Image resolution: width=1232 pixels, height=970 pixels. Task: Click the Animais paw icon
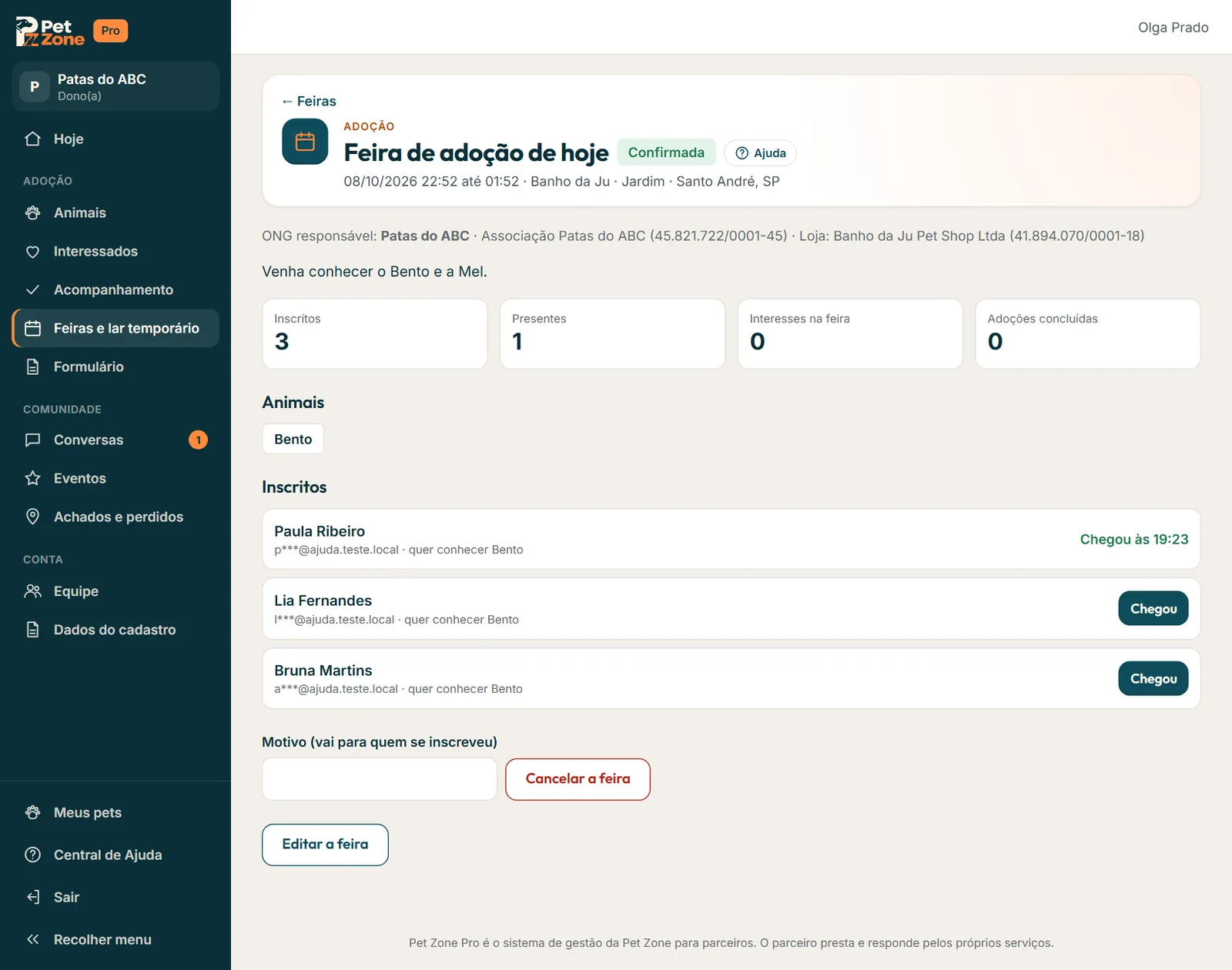point(32,212)
